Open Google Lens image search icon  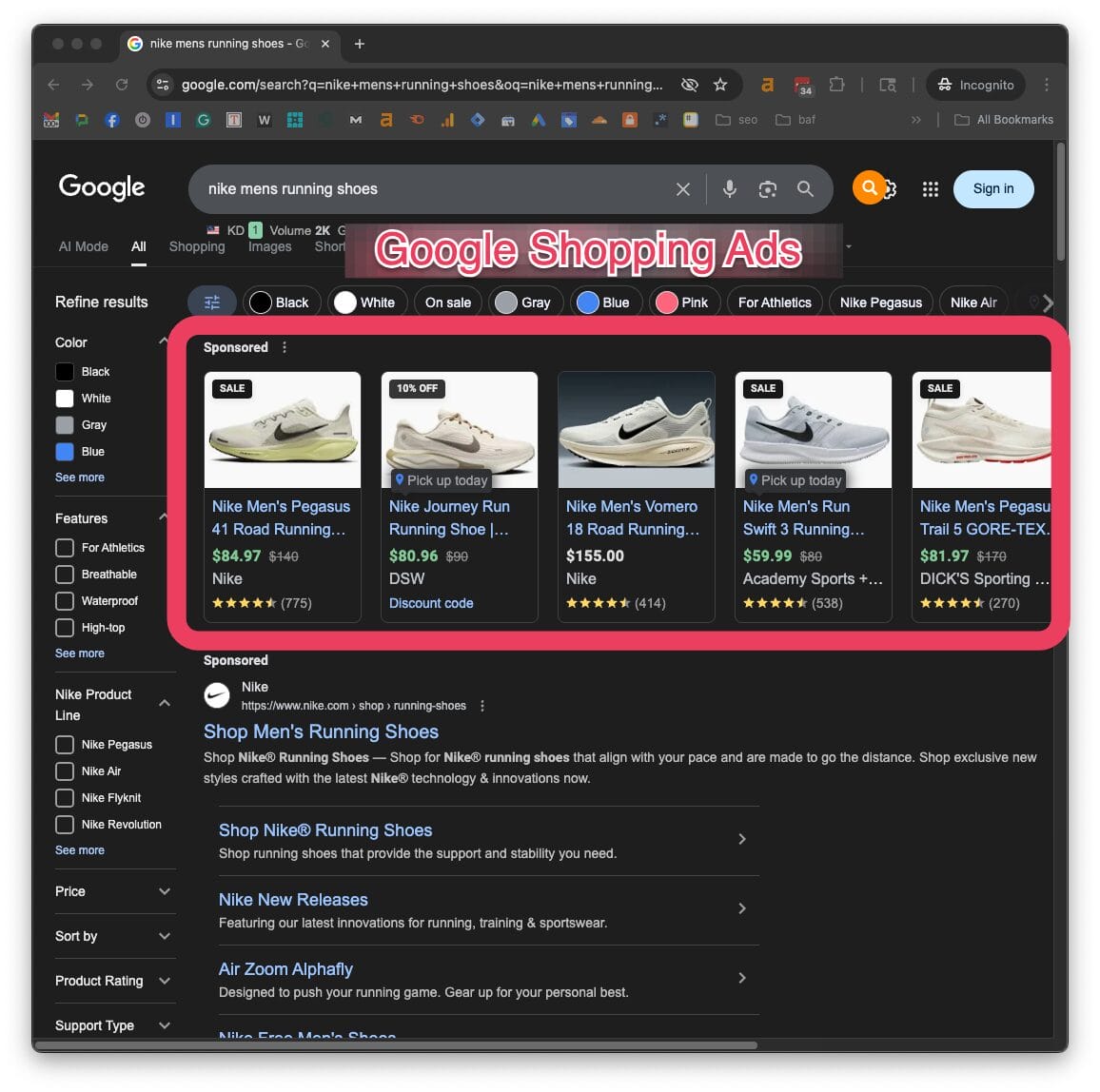(768, 189)
